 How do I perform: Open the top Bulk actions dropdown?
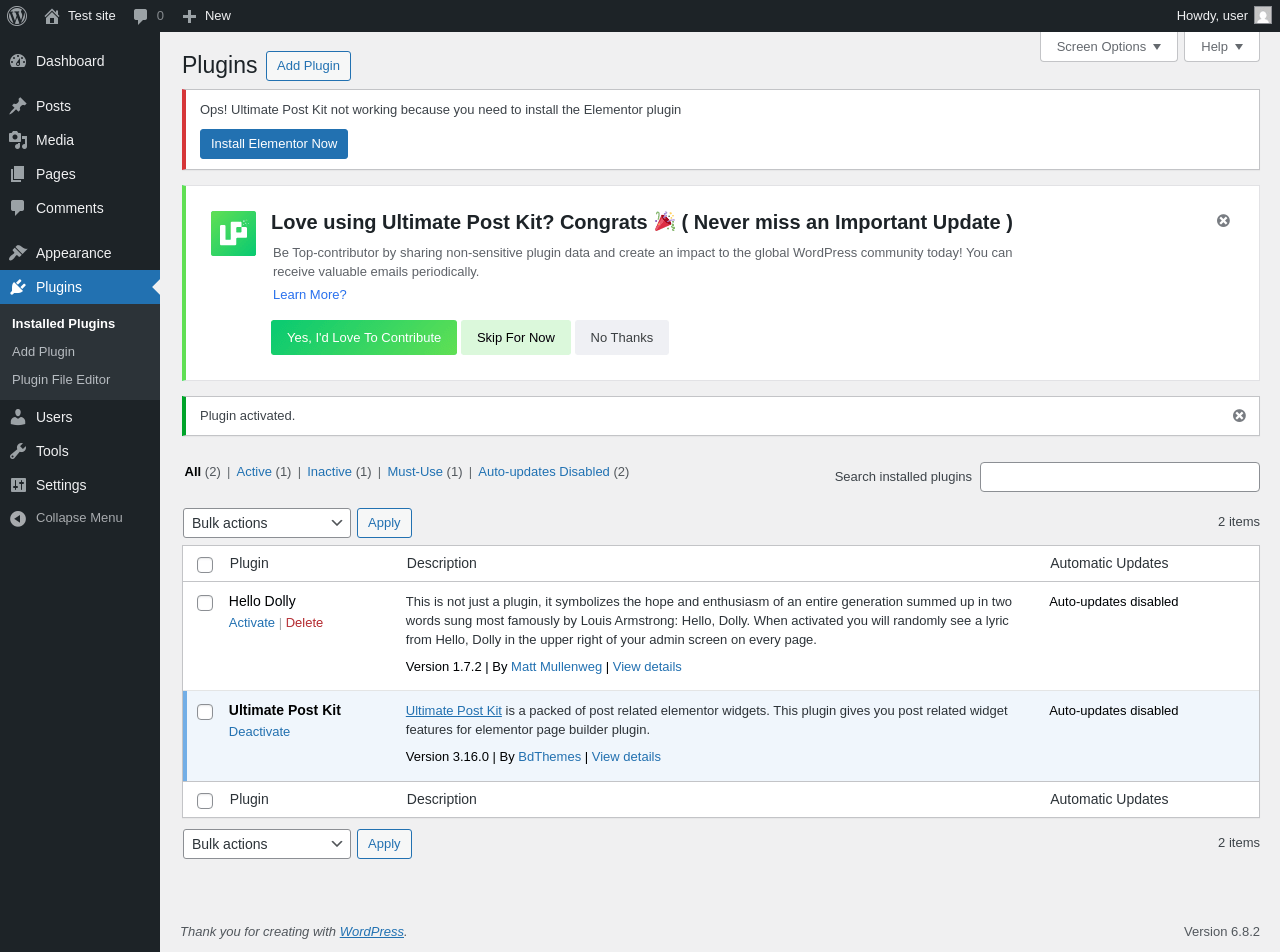(267, 523)
